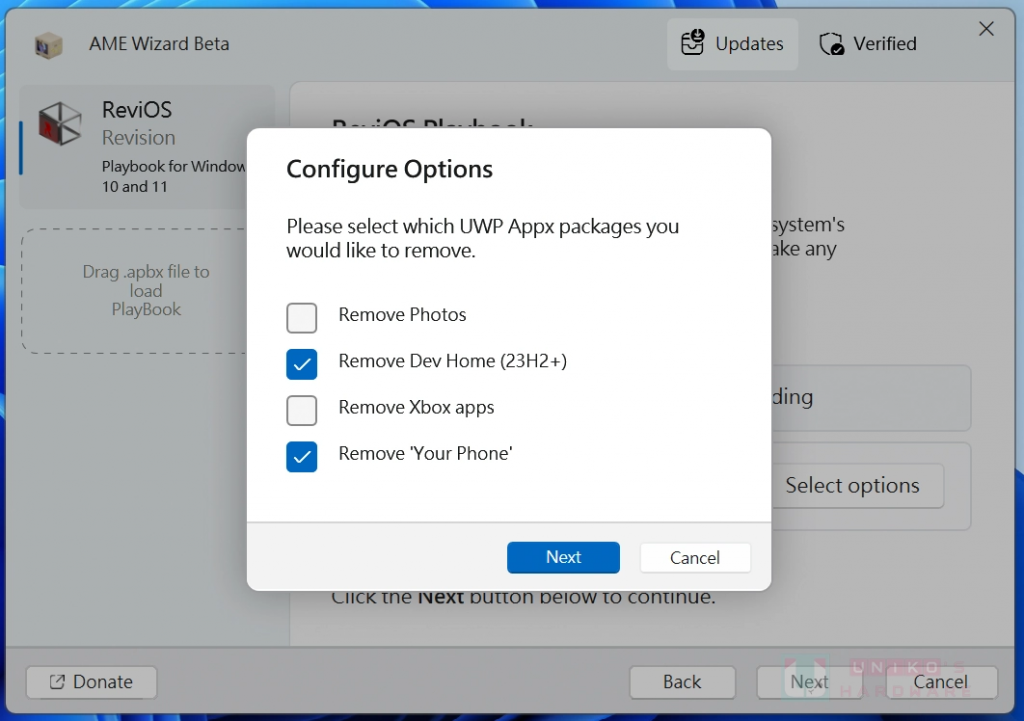The height and width of the screenshot is (721, 1024).
Task: Uncheck Remove Dev Home (23H2+) checkbox
Action: (302, 364)
